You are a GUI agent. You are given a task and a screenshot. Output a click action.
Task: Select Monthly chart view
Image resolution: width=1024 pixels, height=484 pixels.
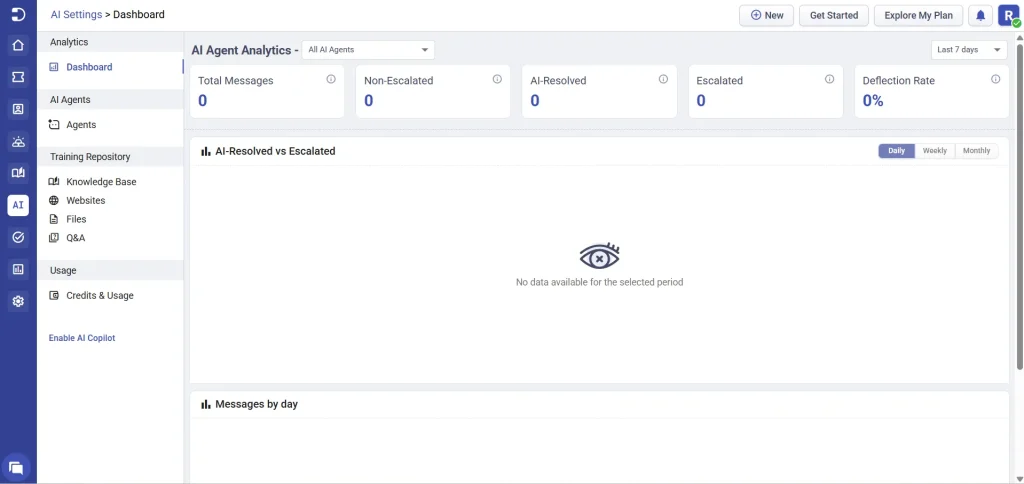pyautogui.click(x=976, y=151)
